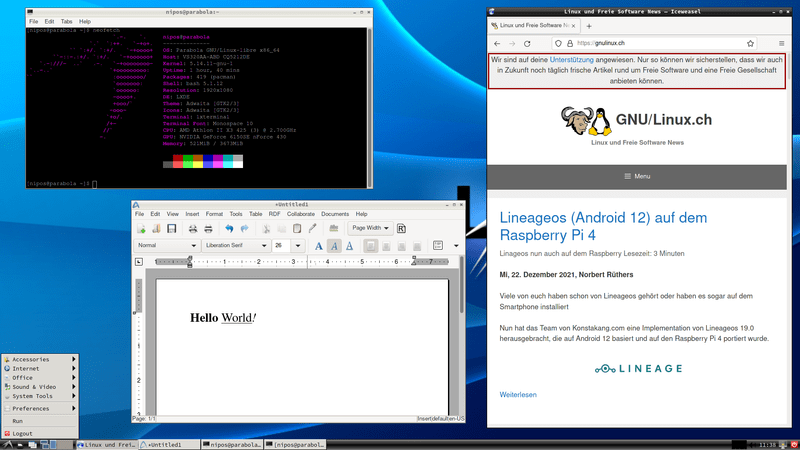
Task: Toggle italic formatting in AbiWord
Action: pos(334,246)
